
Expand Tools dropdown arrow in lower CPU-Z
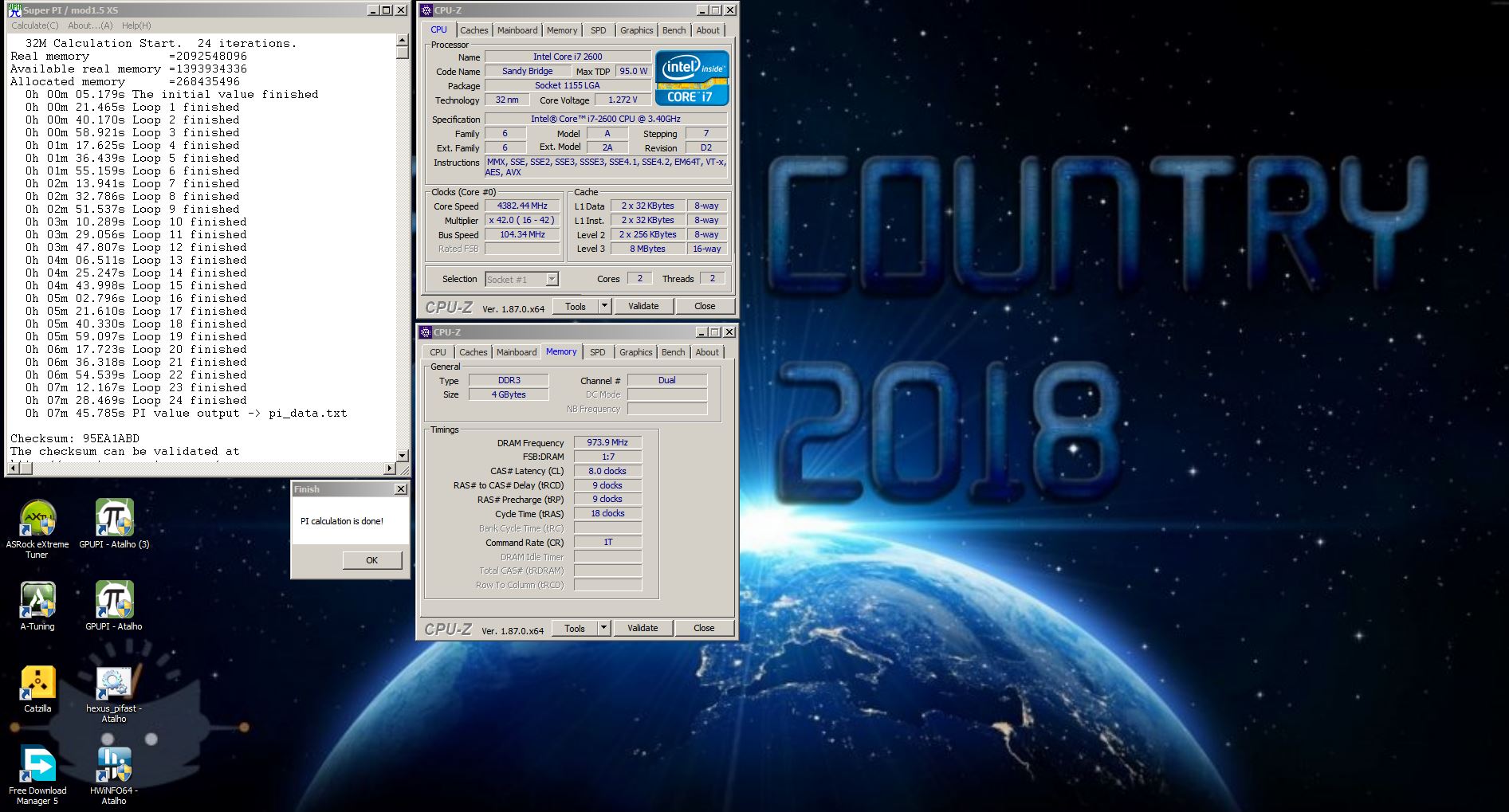click(x=603, y=628)
